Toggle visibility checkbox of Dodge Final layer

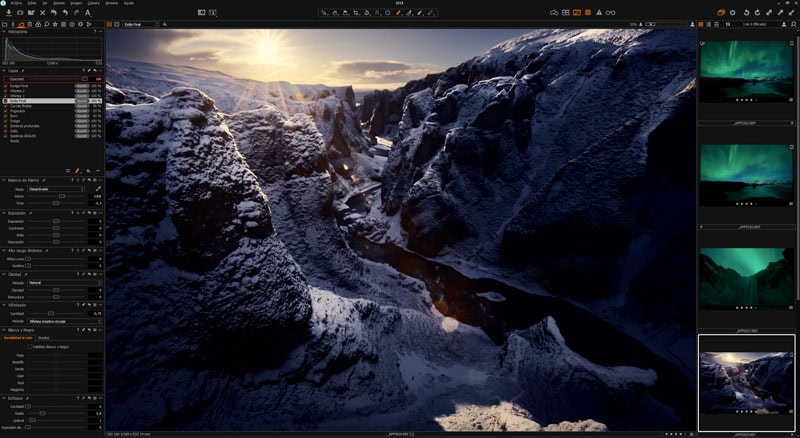6,84
